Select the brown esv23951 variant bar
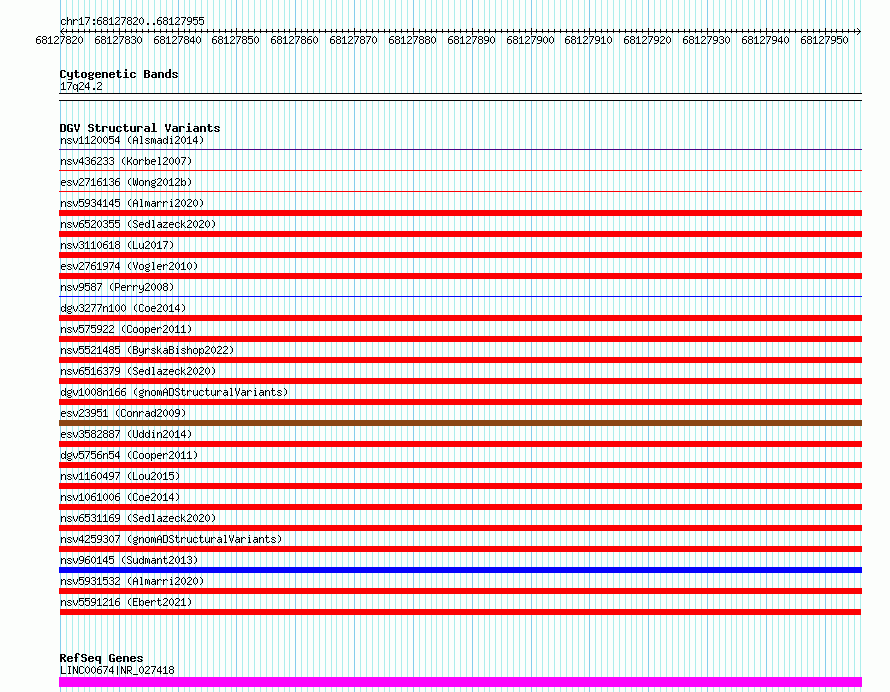Screen dimensions: 890x692 [460, 423]
